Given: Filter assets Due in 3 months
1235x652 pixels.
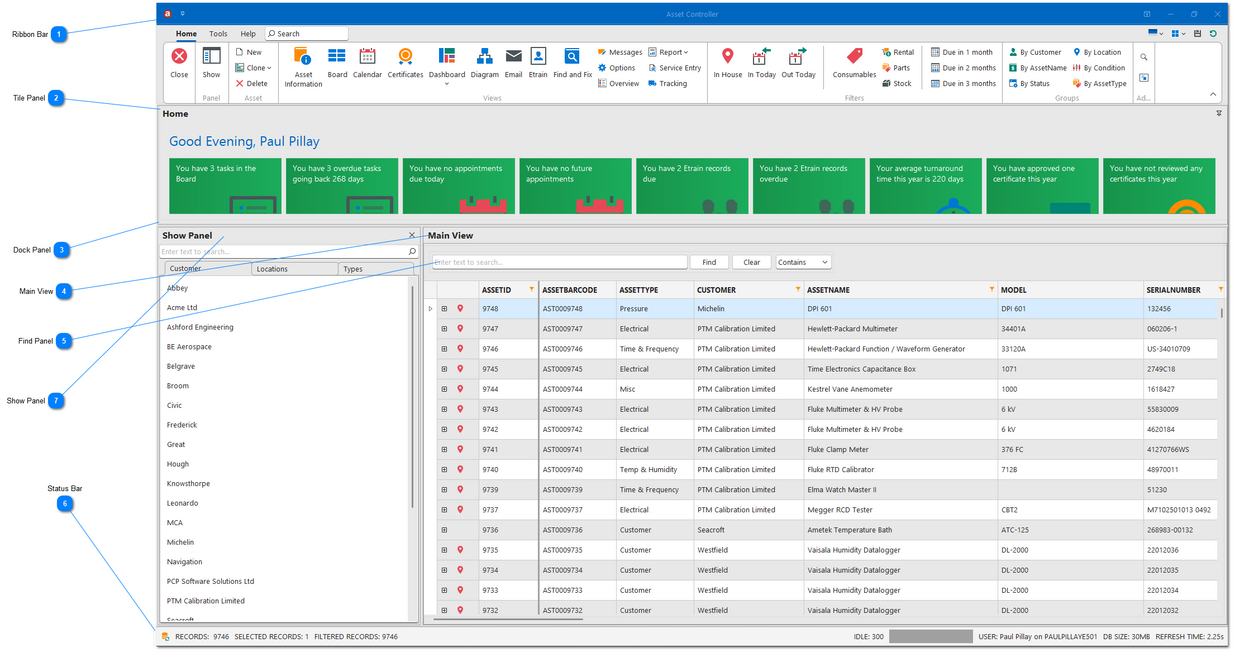Looking at the screenshot, I should [963, 84].
